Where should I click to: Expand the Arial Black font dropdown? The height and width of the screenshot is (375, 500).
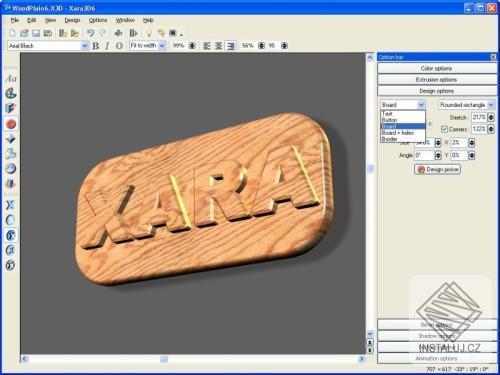click(x=85, y=46)
